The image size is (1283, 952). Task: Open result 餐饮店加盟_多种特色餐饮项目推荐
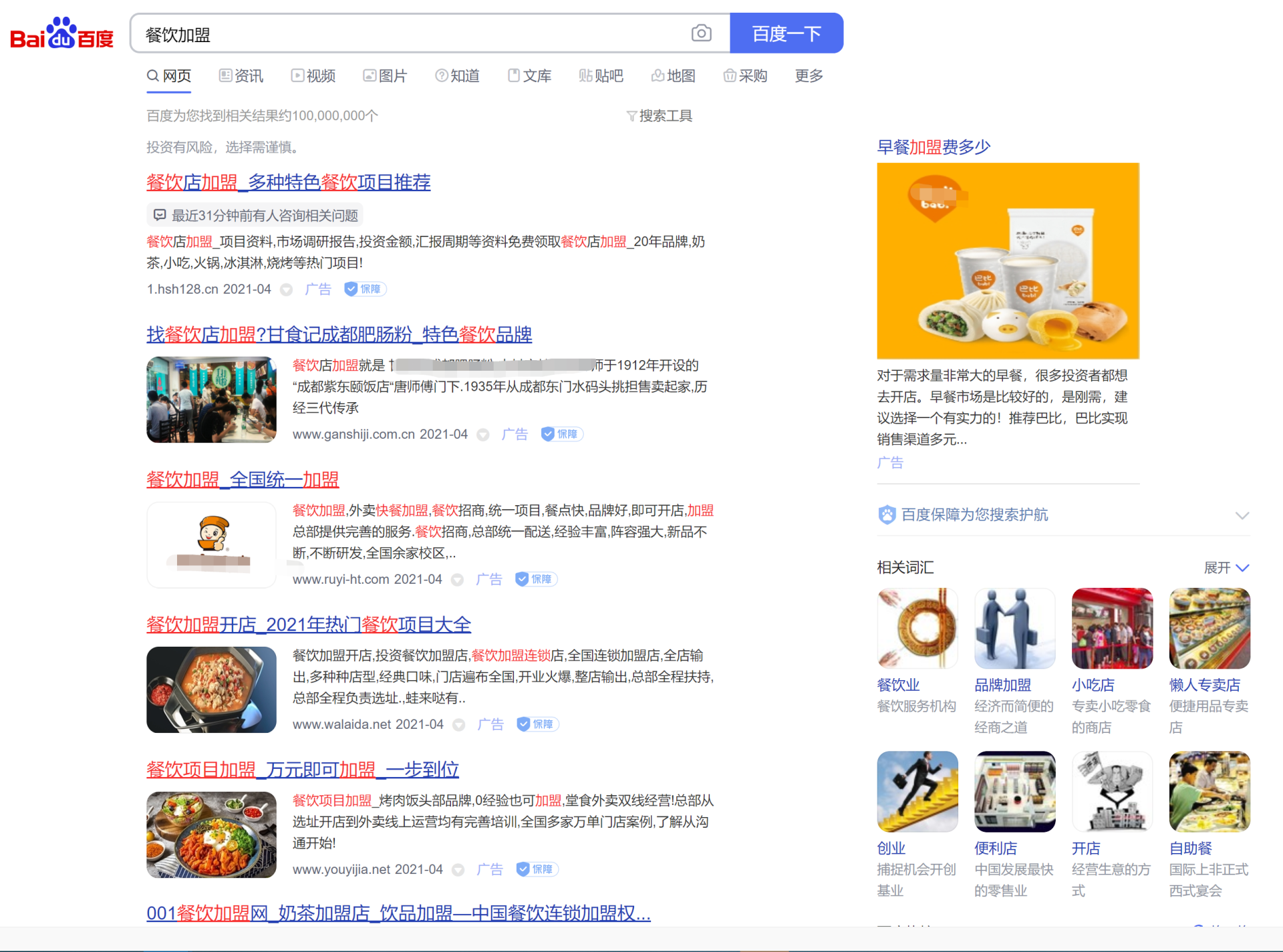pyautogui.click(x=289, y=182)
